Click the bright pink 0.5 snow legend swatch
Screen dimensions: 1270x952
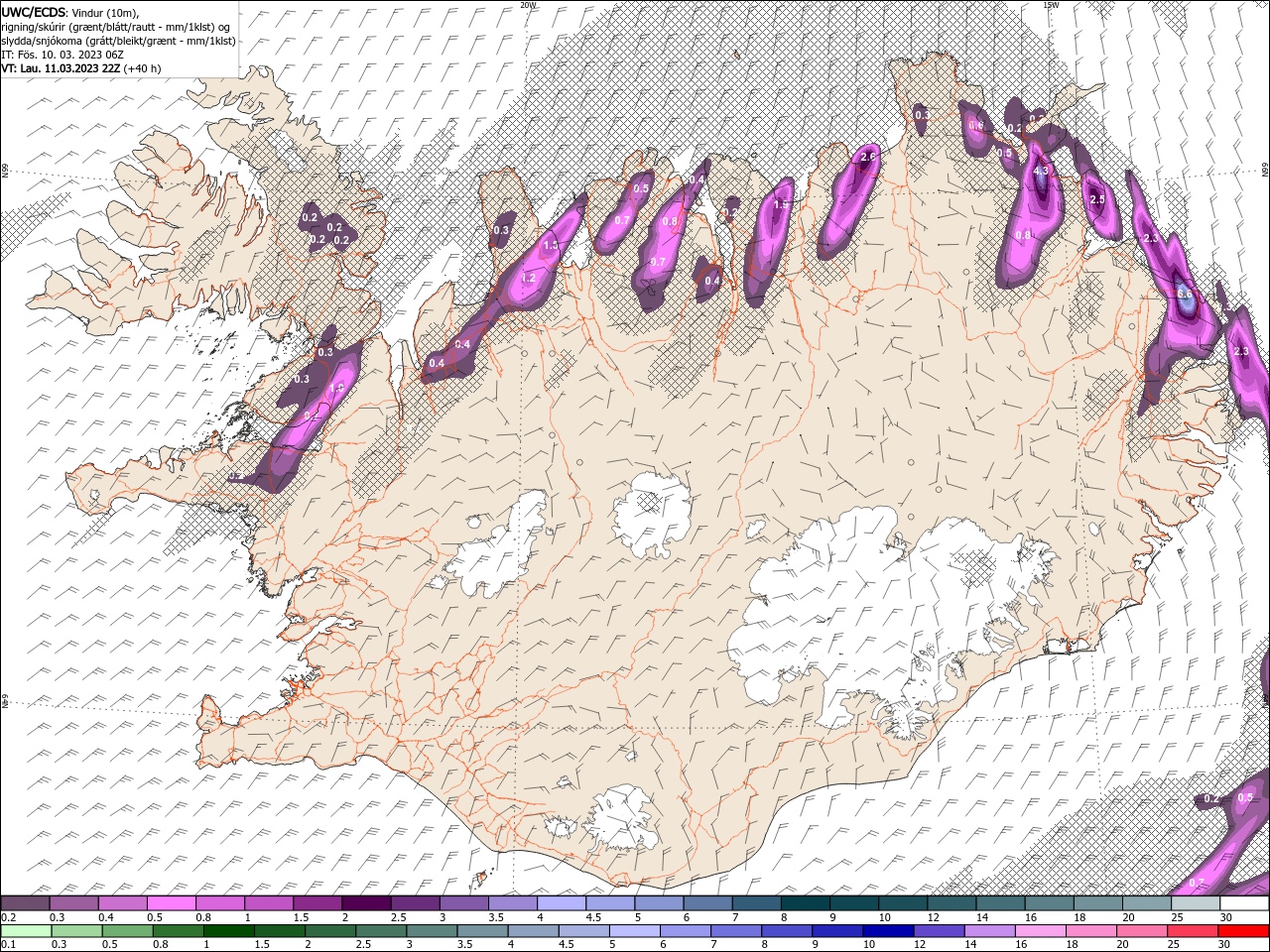click(x=172, y=903)
